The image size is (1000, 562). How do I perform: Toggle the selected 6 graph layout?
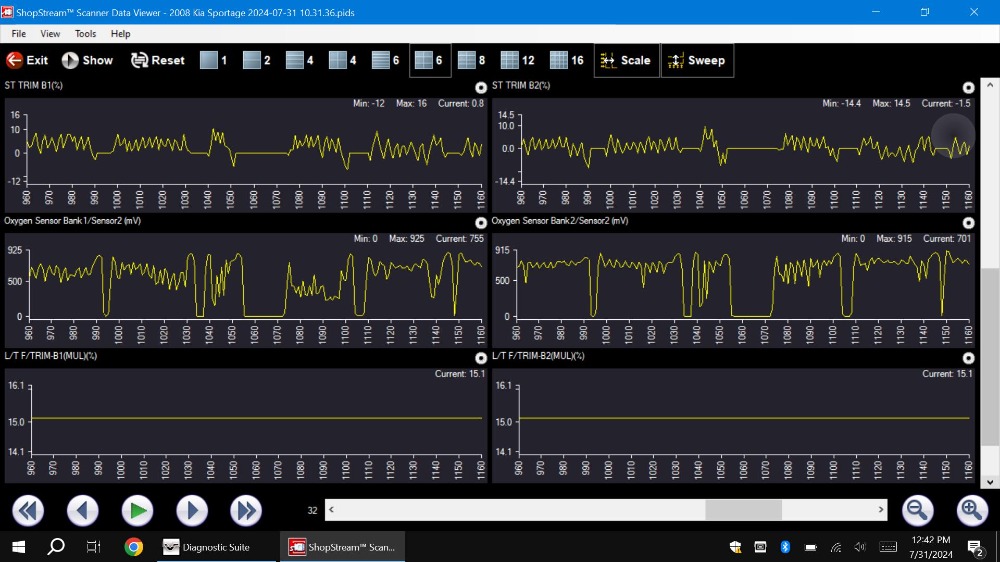pos(430,60)
